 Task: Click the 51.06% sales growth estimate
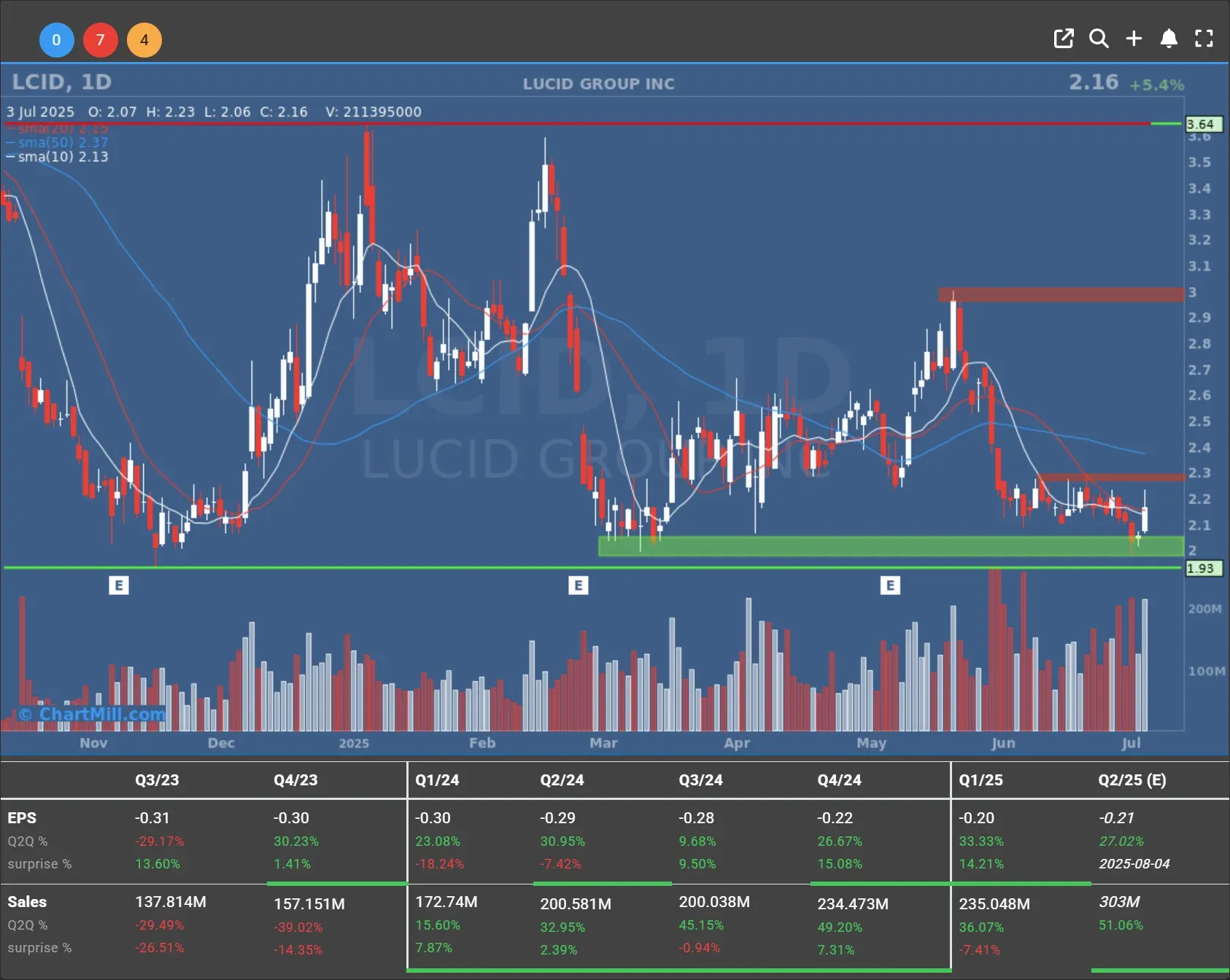pyautogui.click(x=1121, y=925)
